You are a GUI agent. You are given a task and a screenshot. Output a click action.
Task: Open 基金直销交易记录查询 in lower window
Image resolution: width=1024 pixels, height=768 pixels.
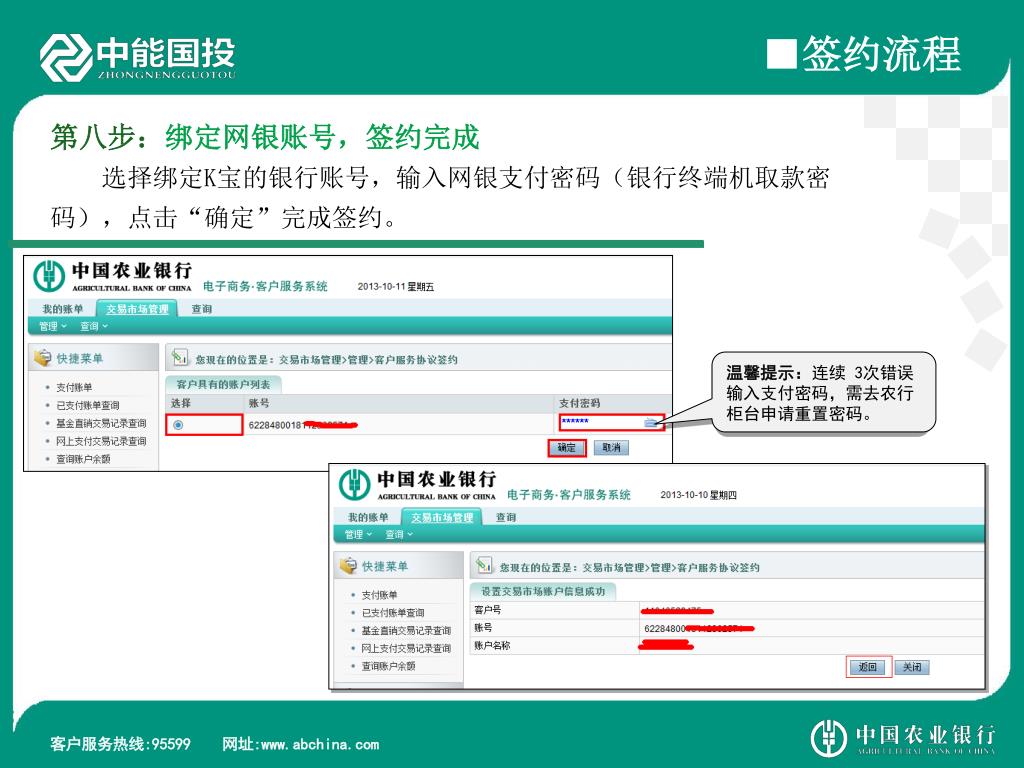tap(406, 630)
